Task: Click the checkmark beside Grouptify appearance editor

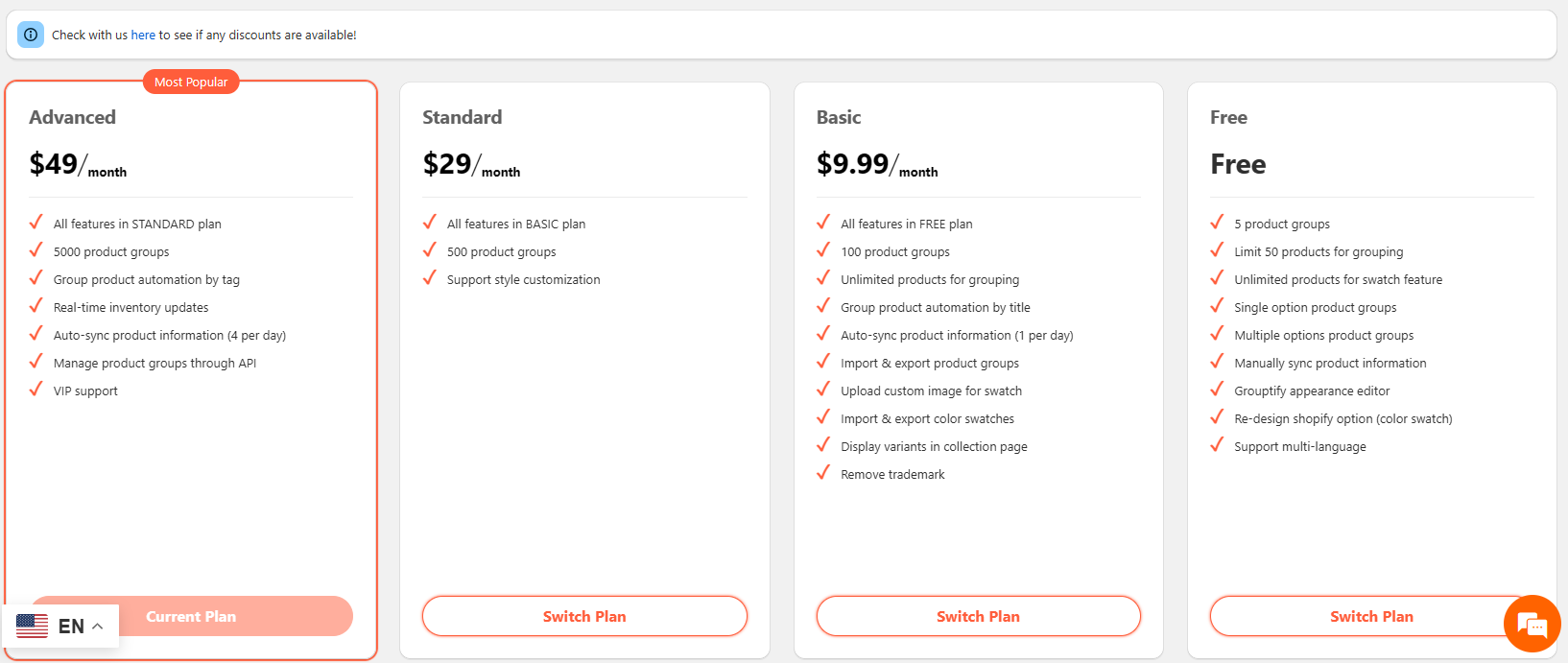Action: click(x=1217, y=390)
